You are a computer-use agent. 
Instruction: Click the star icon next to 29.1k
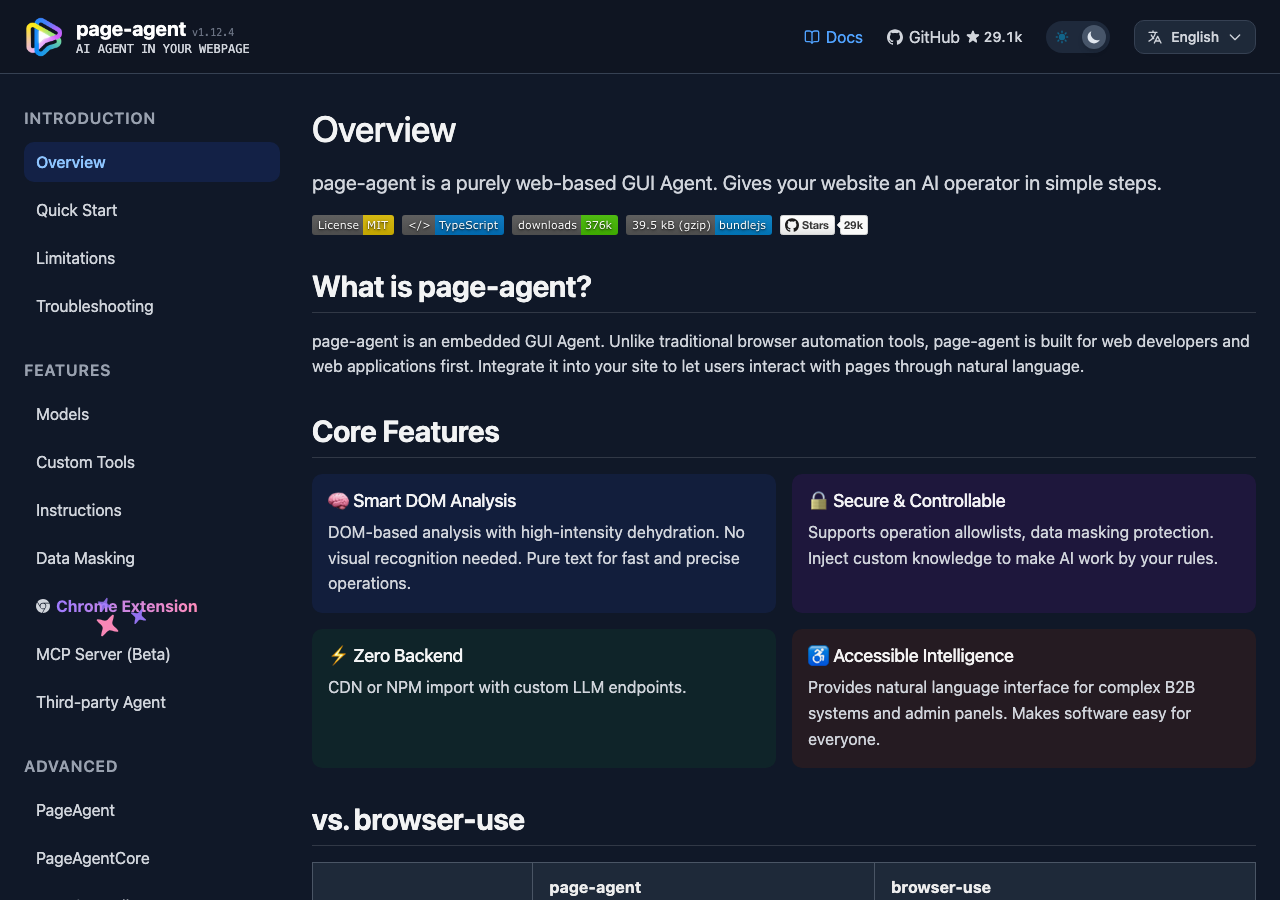coord(973,37)
